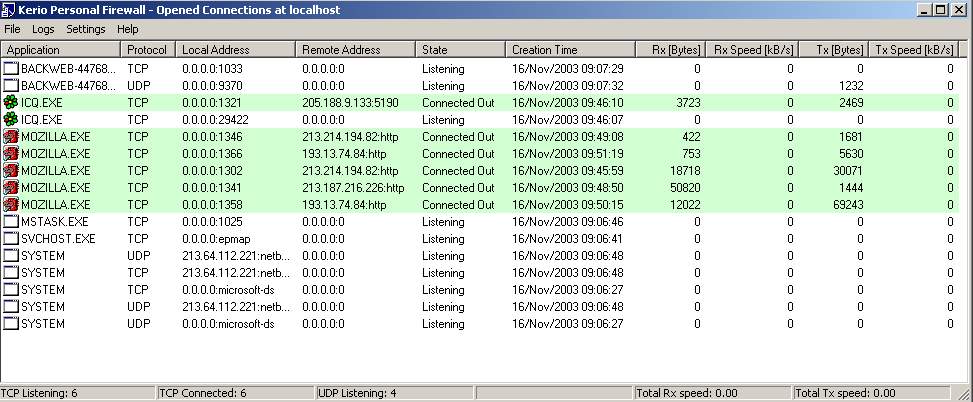Sort by the Tx [Bytes] column header
This screenshot has width=973, height=402.
click(834, 50)
